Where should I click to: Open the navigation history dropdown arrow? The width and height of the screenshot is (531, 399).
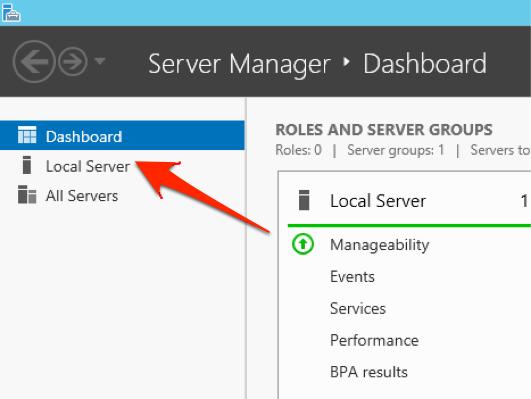click(x=100, y=61)
